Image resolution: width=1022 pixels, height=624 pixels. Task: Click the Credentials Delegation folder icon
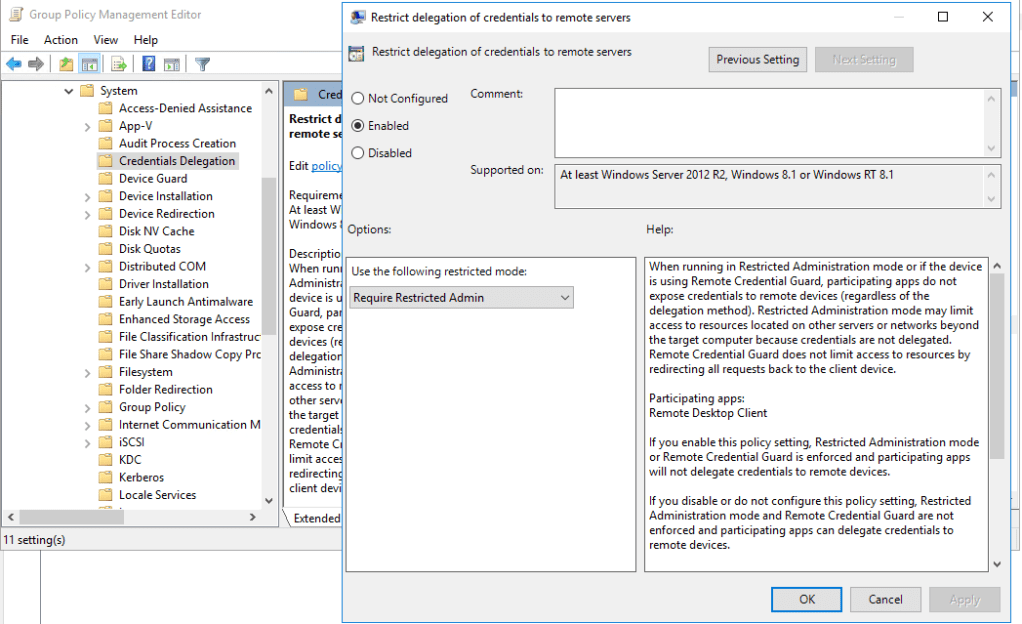(106, 161)
